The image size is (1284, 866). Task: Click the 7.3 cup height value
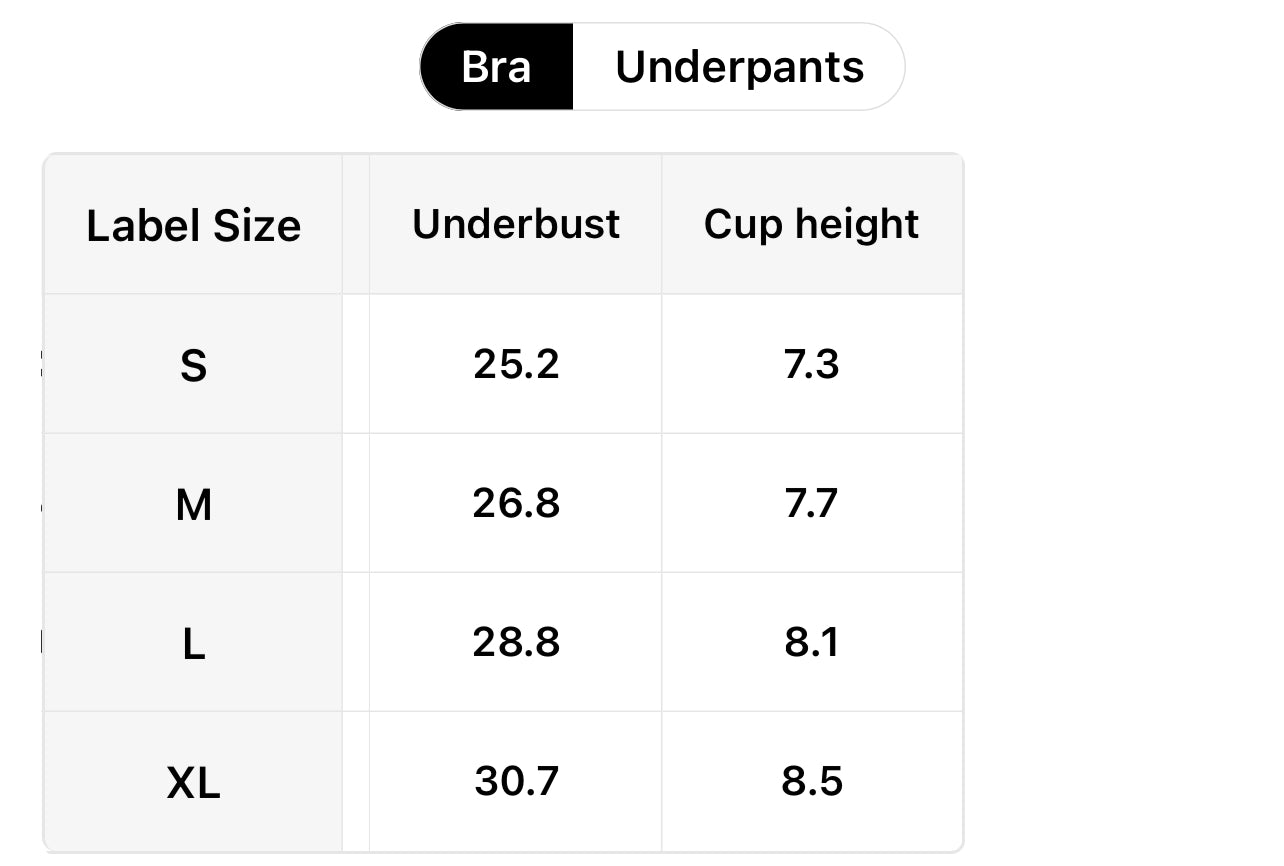[x=811, y=364]
